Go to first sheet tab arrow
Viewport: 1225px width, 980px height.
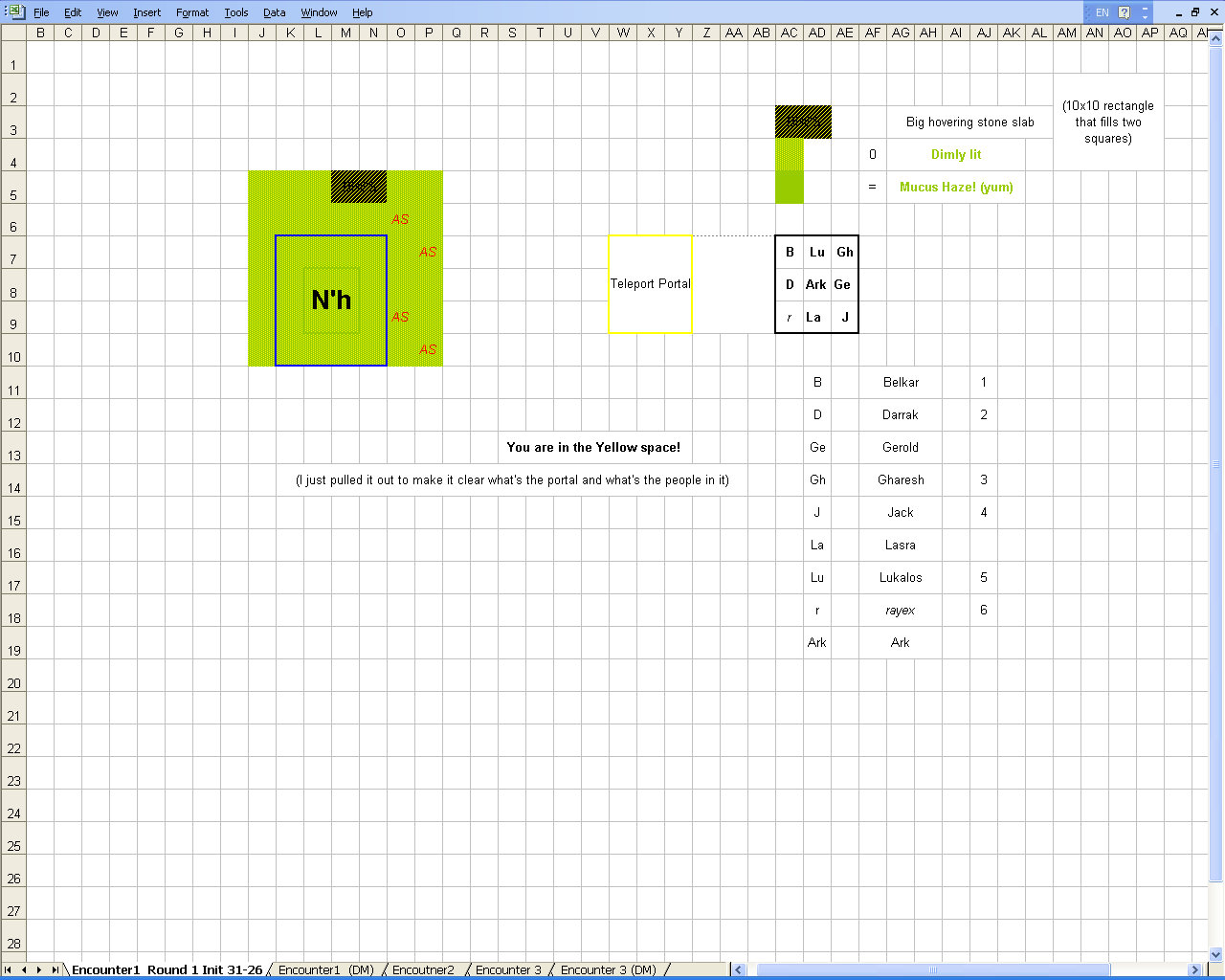coord(9,969)
